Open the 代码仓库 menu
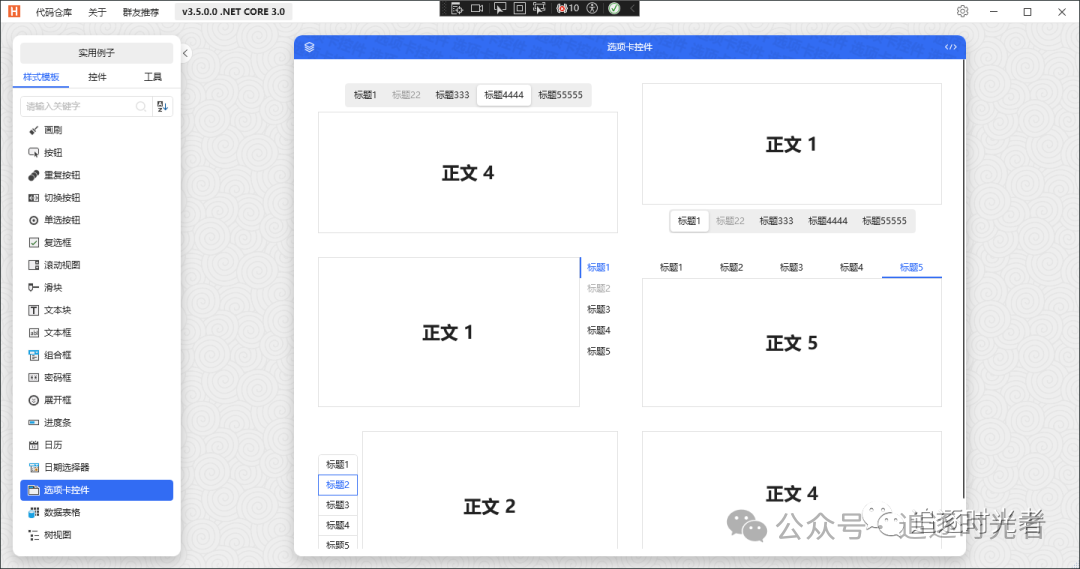 pos(54,12)
